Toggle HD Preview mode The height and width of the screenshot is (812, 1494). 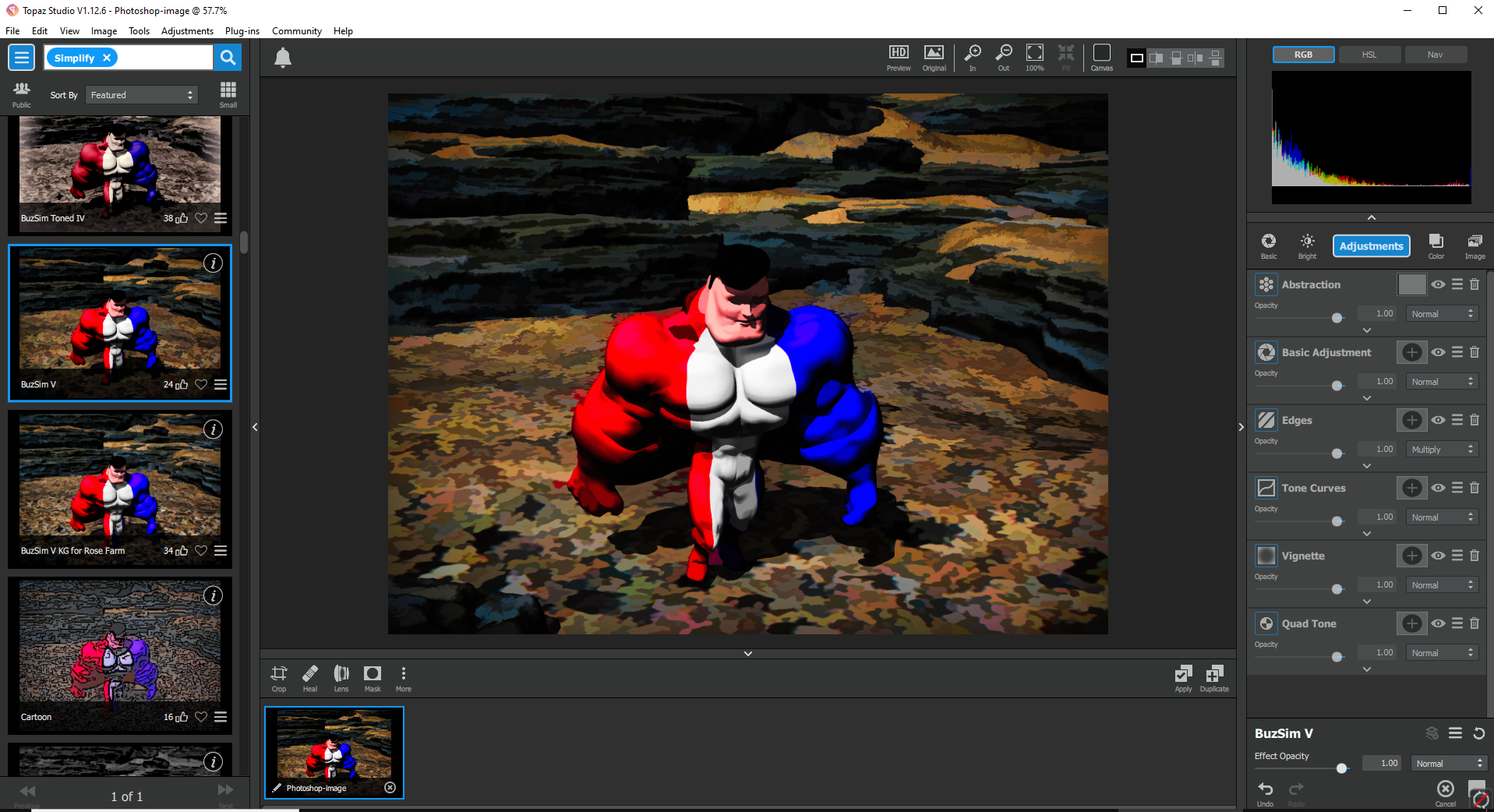click(899, 58)
